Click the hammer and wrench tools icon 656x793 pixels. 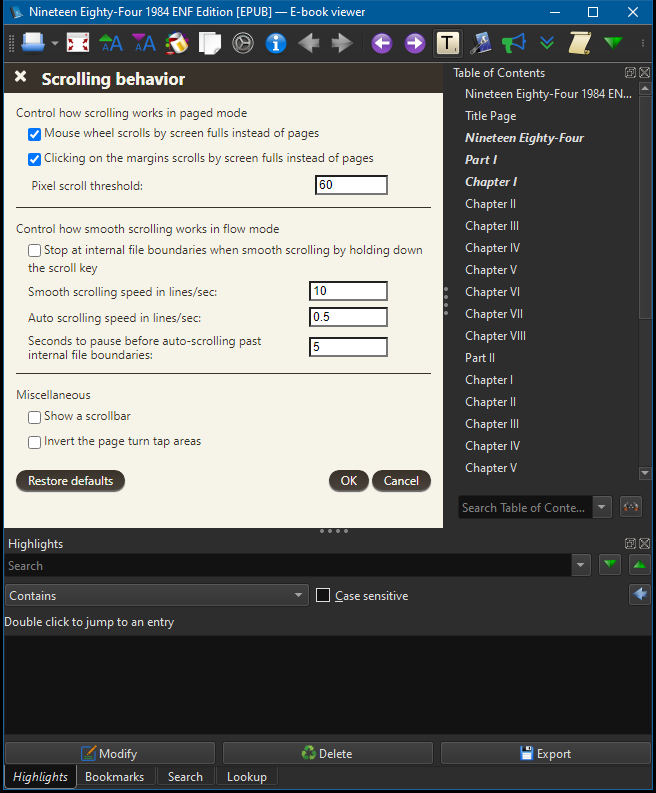[x=480, y=42]
